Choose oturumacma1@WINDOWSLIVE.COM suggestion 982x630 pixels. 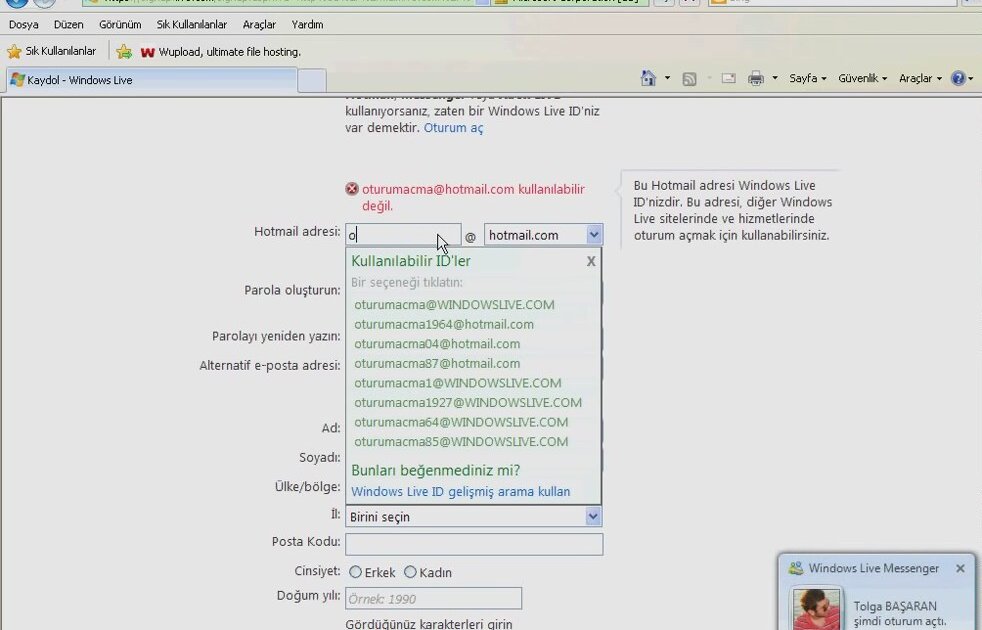point(458,383)
